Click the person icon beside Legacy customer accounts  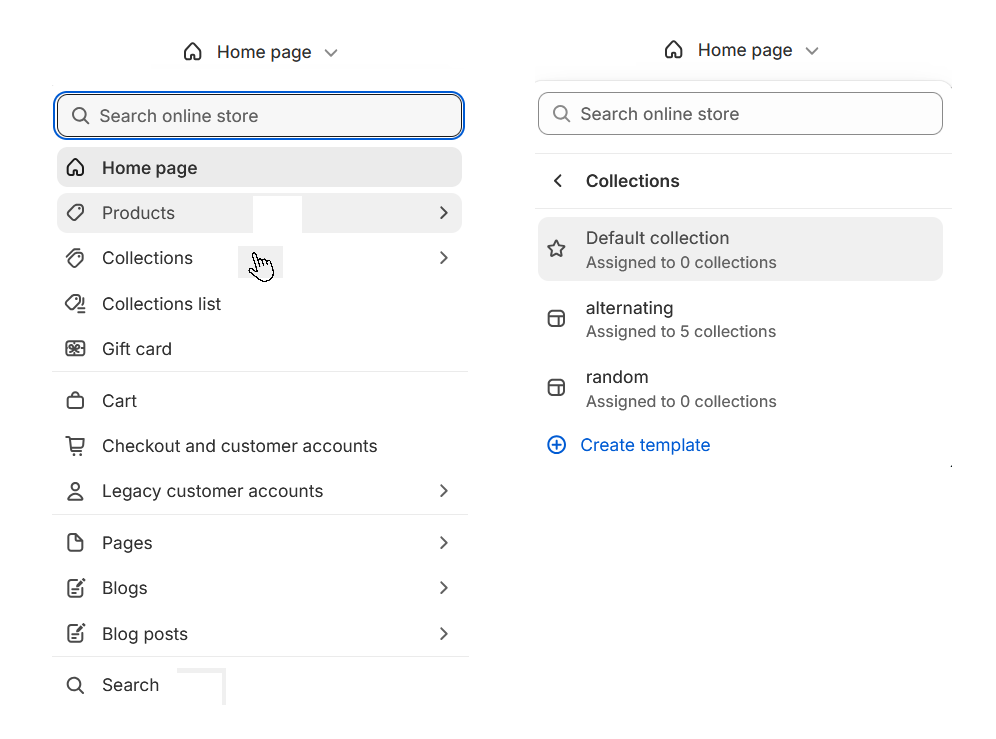[x=76, y=491]
